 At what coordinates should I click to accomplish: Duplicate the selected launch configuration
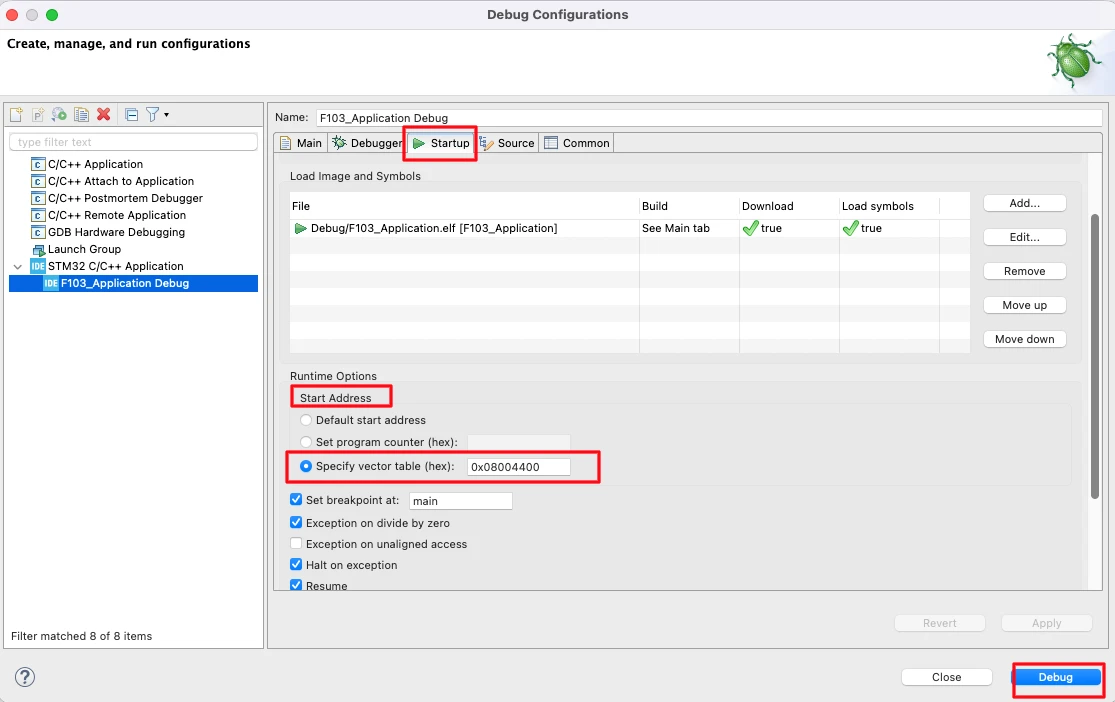click(81, 114)
